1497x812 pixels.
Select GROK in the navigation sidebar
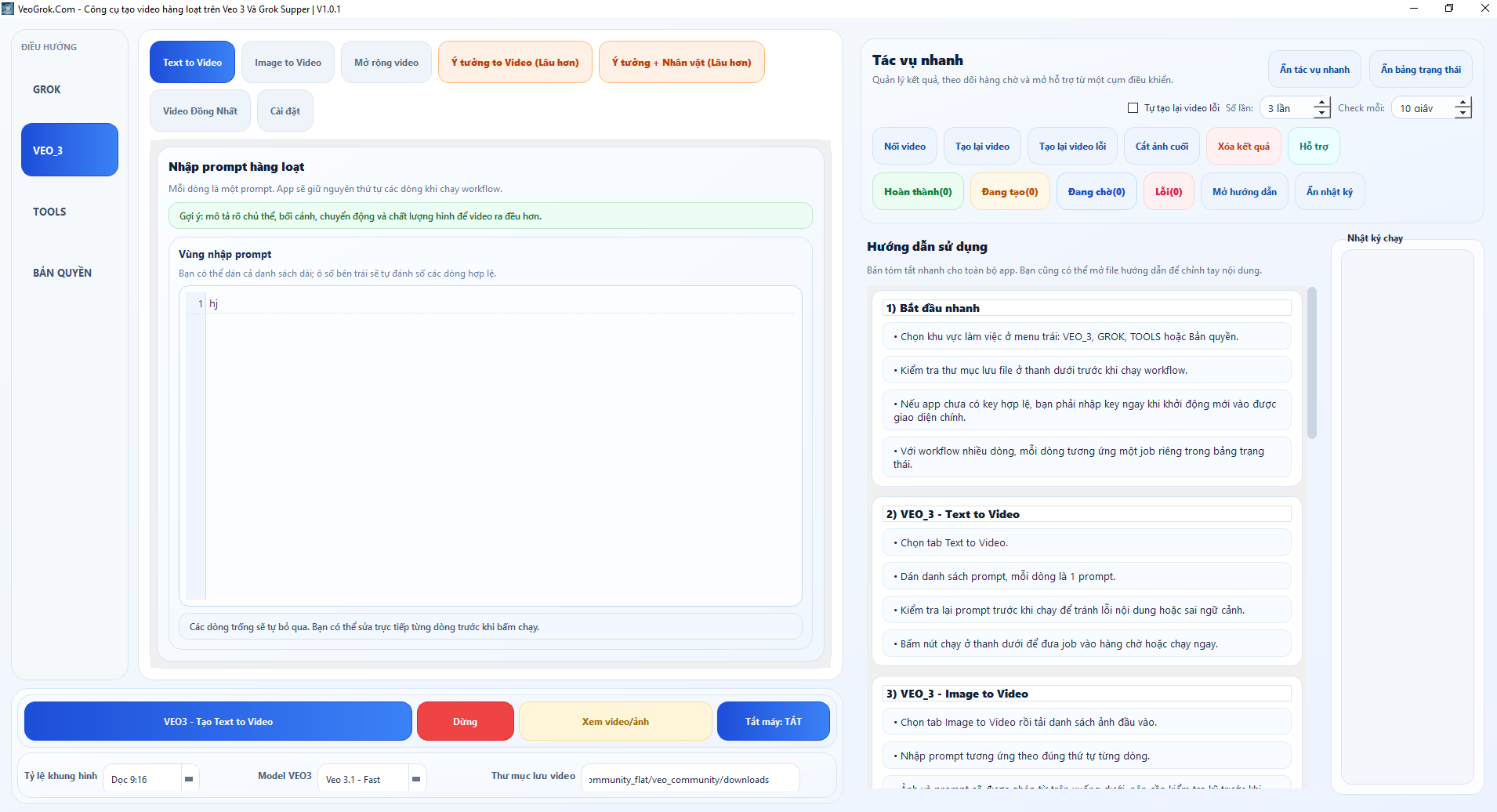(47, 89)
